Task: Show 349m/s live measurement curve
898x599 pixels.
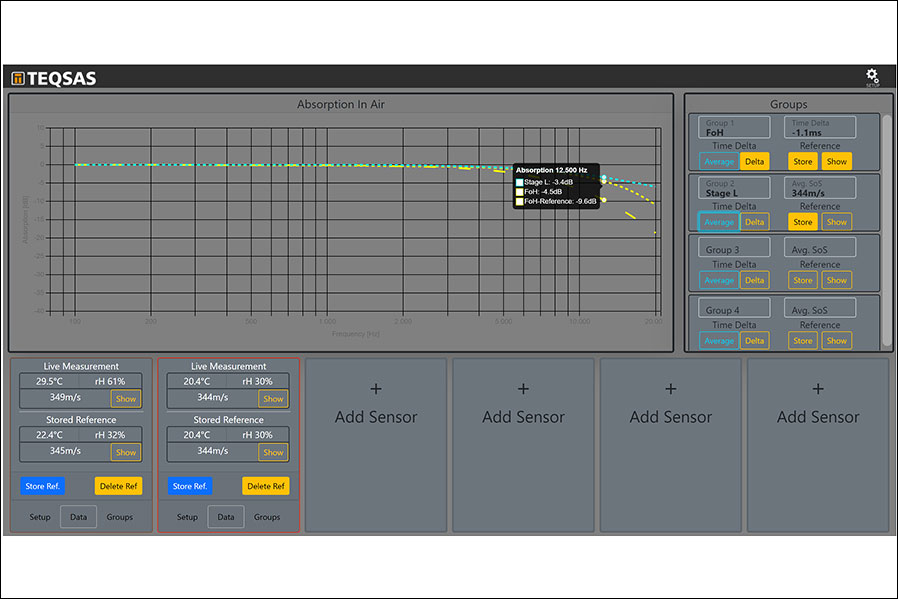Action: (x=126, y=399)
